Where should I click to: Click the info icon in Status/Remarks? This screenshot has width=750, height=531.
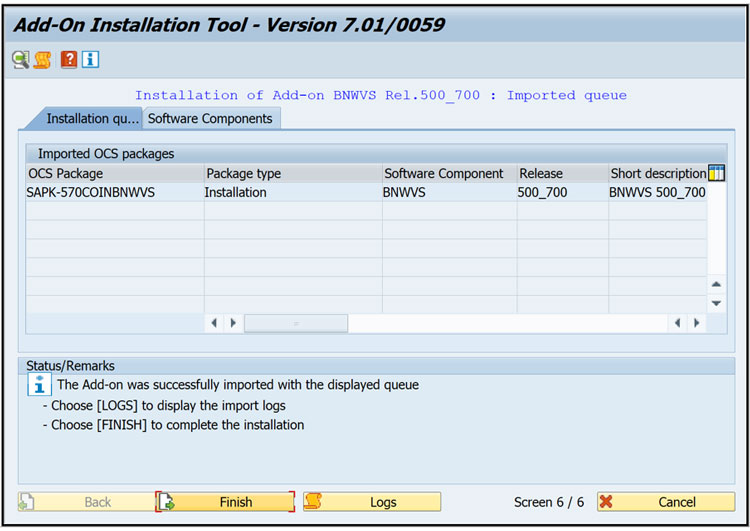(x=39, y=385)
